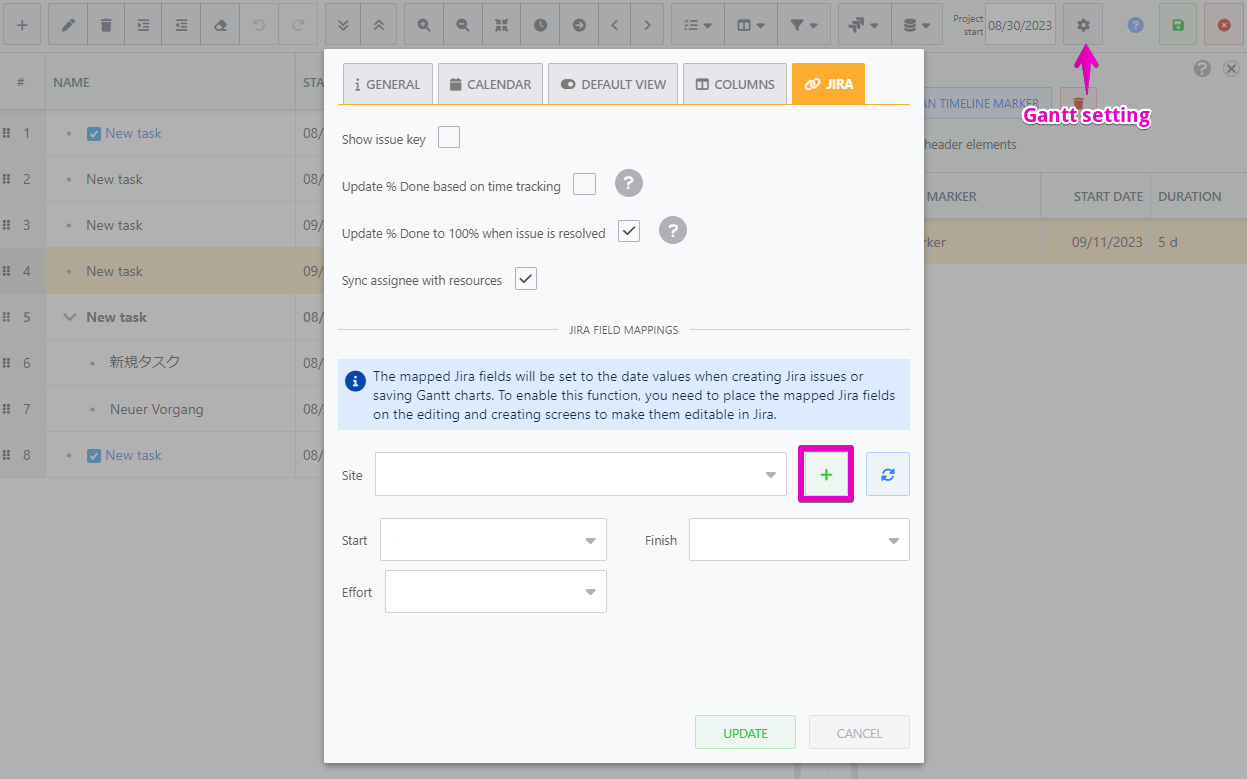Switch to the CALENDAR tab
1247x779 pixels.
coord(490,84)
